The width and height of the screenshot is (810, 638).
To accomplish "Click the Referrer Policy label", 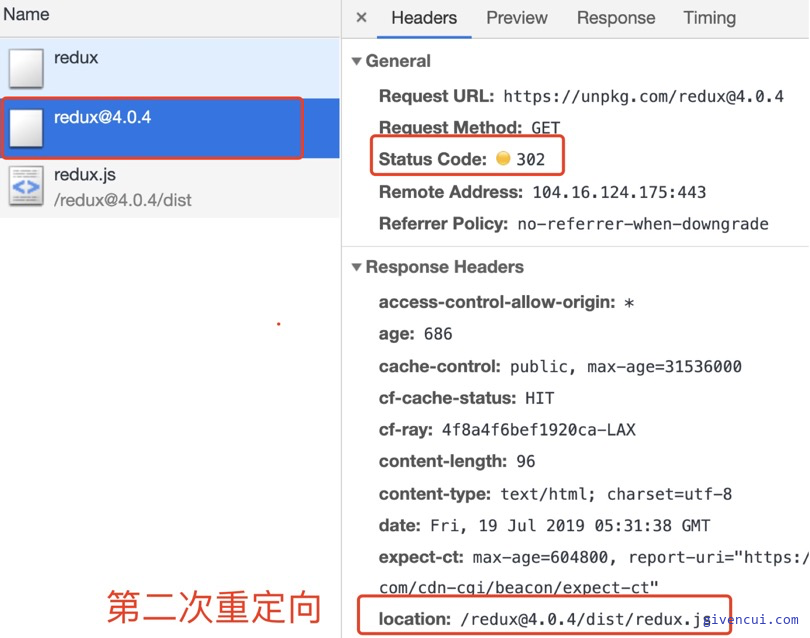I will [x=444, y=224].
